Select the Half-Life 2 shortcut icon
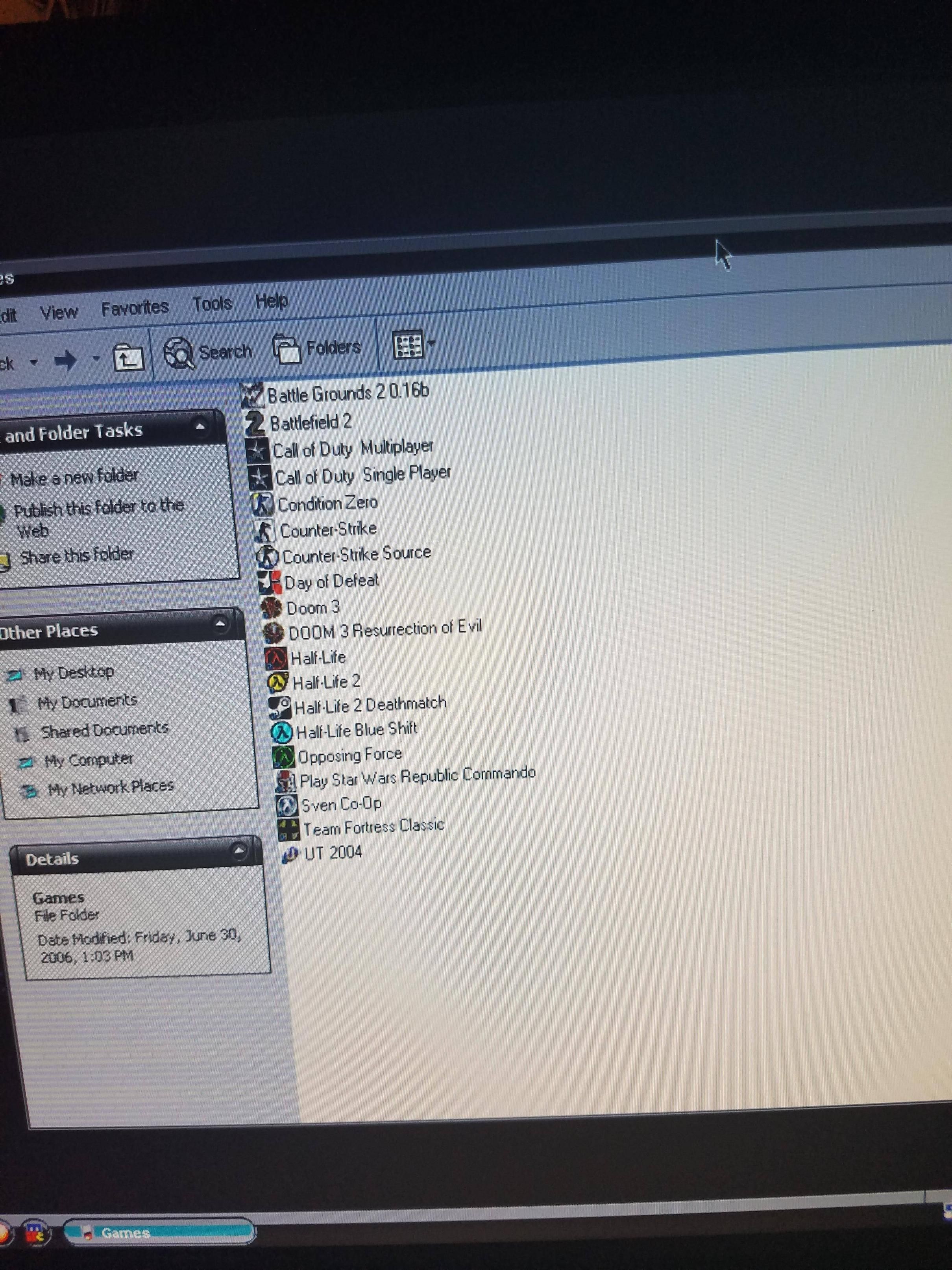 point(278,683)
